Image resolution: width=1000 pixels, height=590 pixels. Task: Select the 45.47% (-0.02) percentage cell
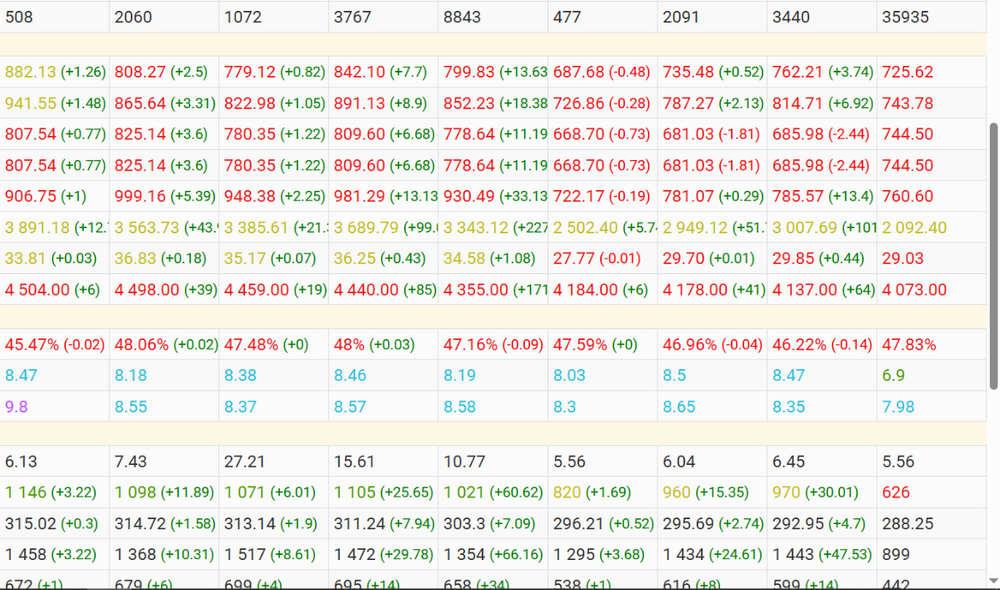[x=54, y=345]
